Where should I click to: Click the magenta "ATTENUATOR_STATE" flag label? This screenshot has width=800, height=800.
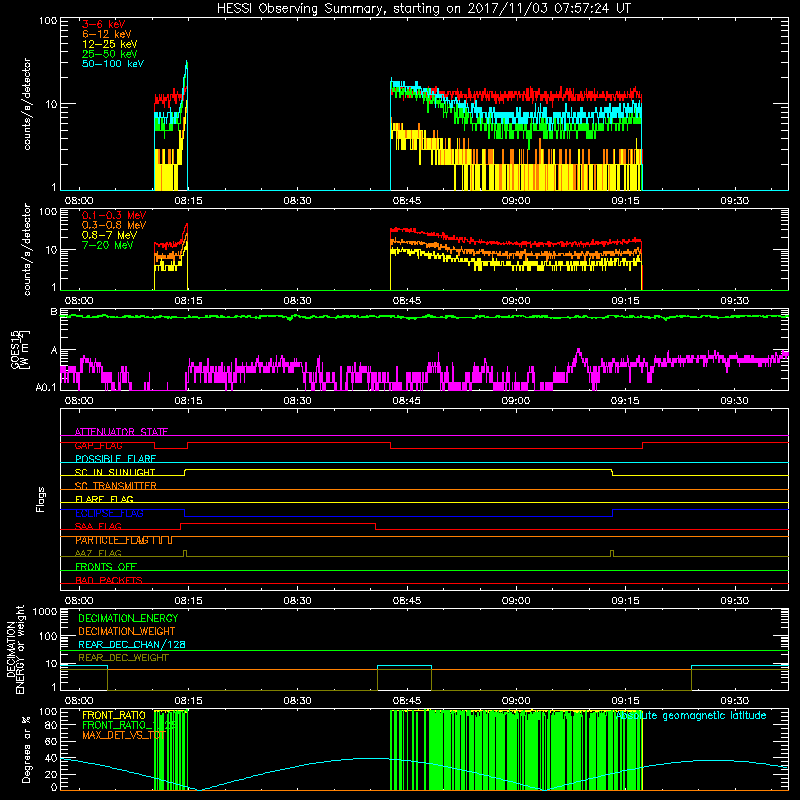[121, 432]
